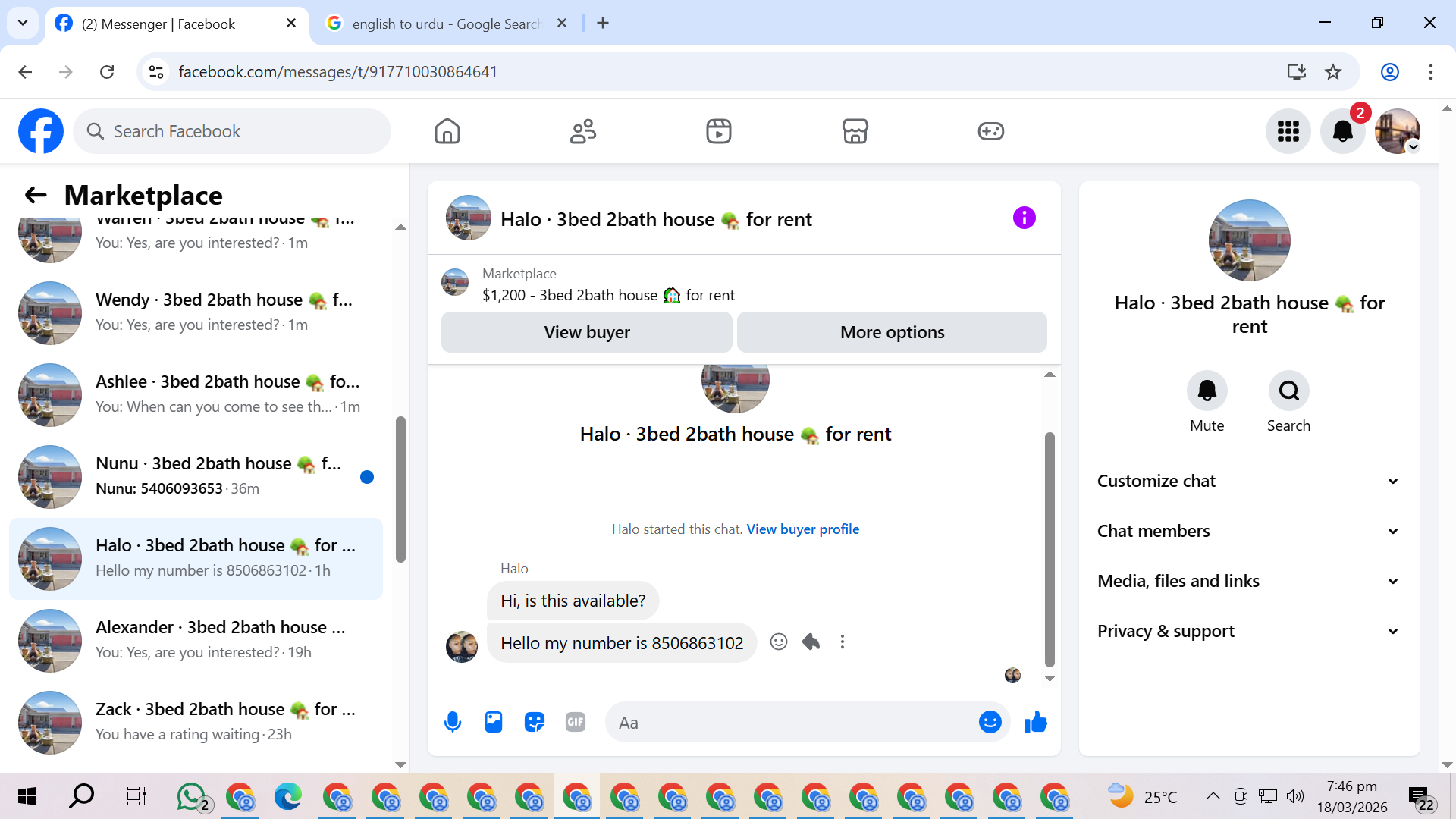
Task: Attach a photo using image icon
Action: [494, 722]
